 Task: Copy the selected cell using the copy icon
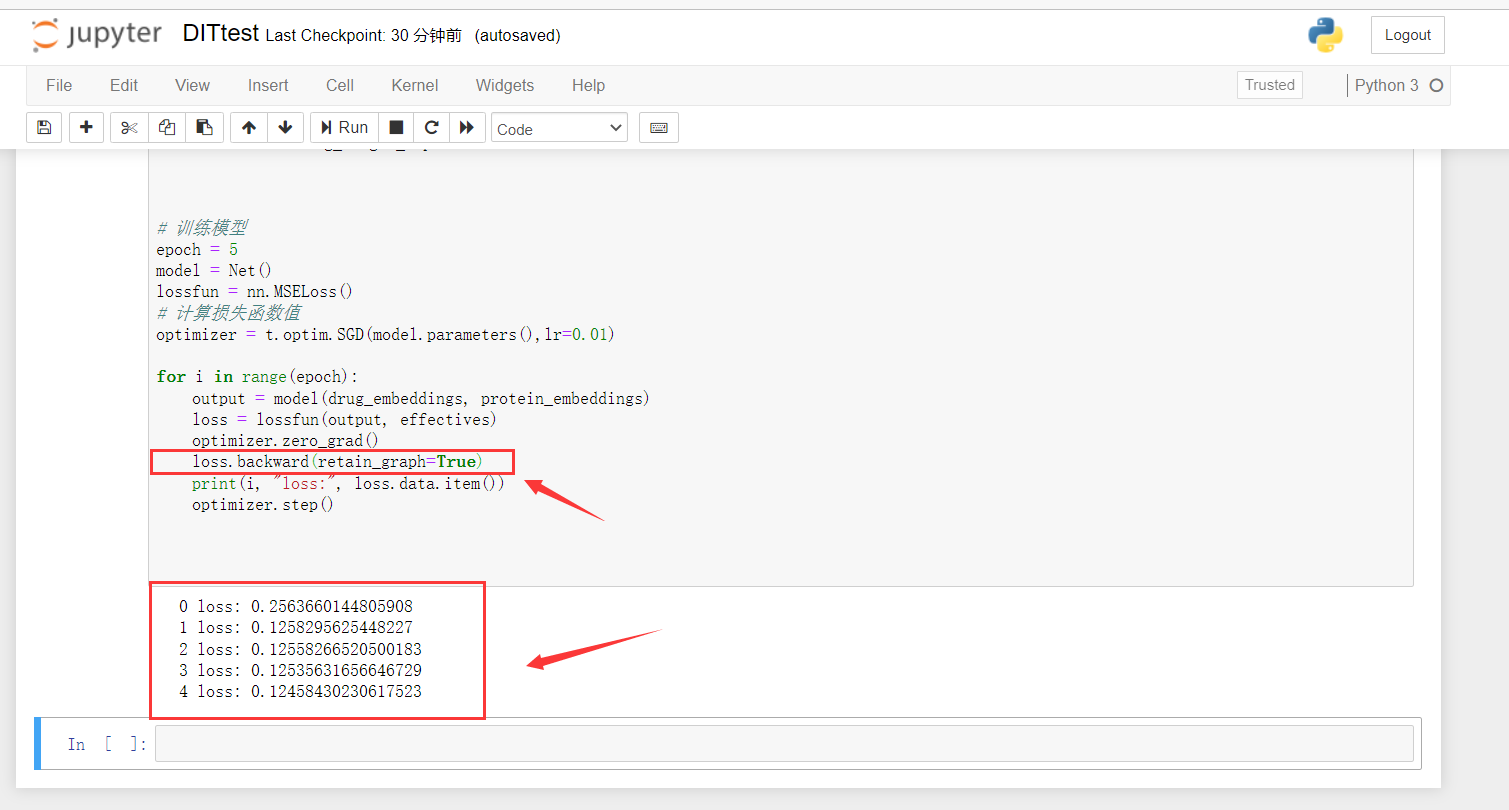tap(167, 127)
